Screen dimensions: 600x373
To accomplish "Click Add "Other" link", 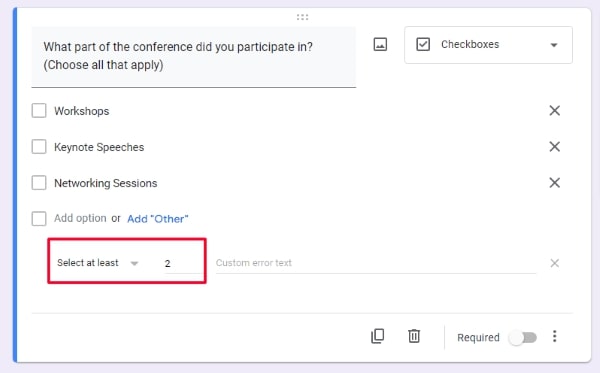I will (x=158, y=219).
